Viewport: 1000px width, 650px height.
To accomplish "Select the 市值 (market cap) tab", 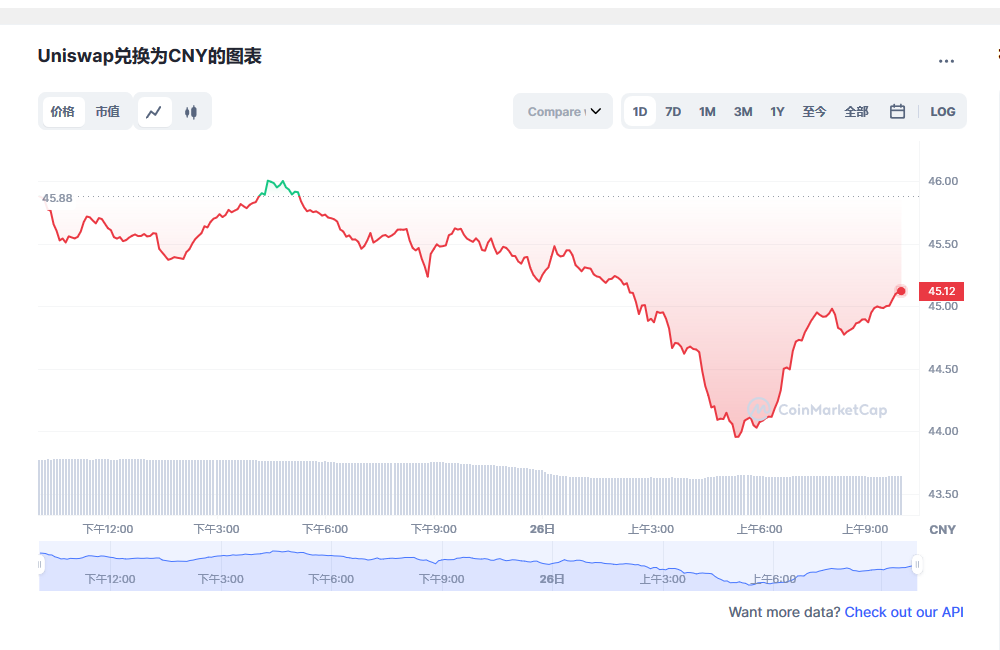I will [108, 112].
